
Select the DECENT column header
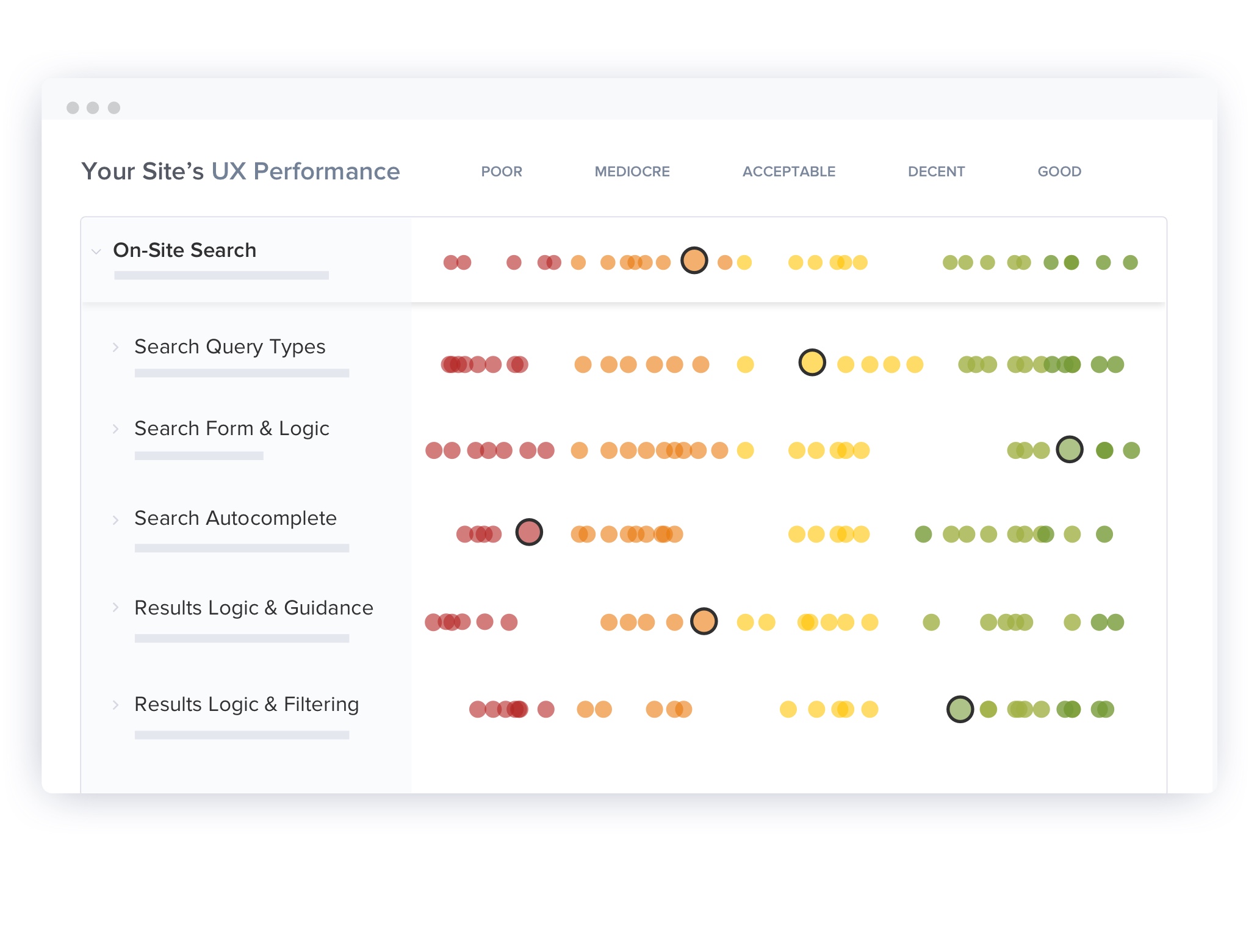click(936, 171)
